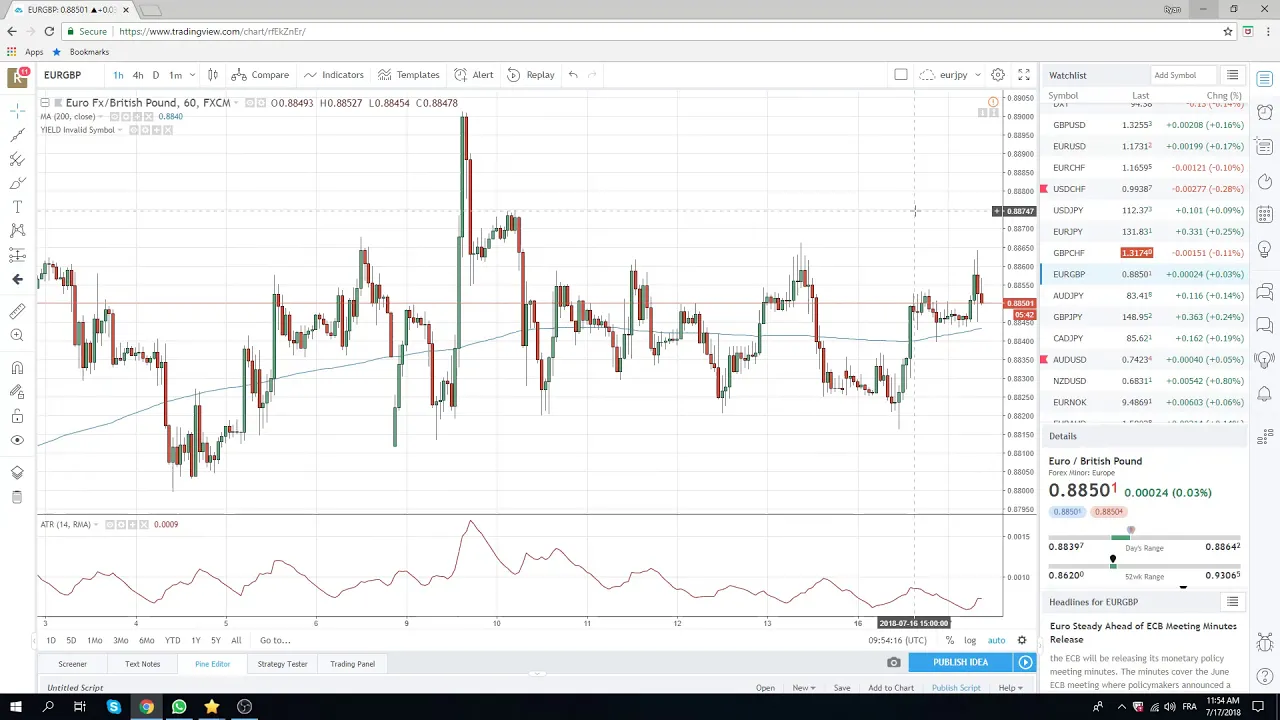
Task: Select the trend line drawing tool
Action: pyautogui.click(x=17, y=135)
